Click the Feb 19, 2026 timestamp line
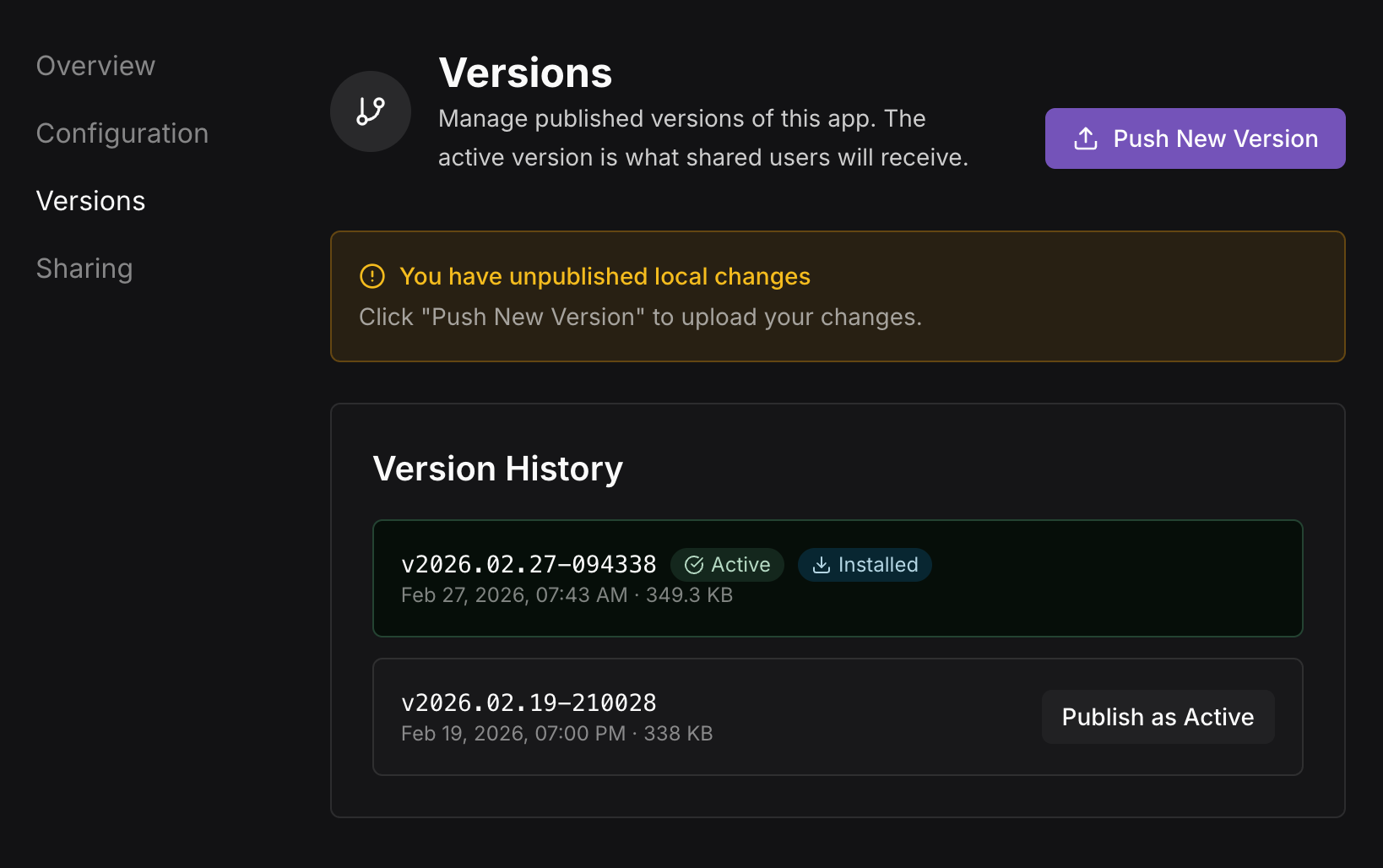 tap(556, 734)
